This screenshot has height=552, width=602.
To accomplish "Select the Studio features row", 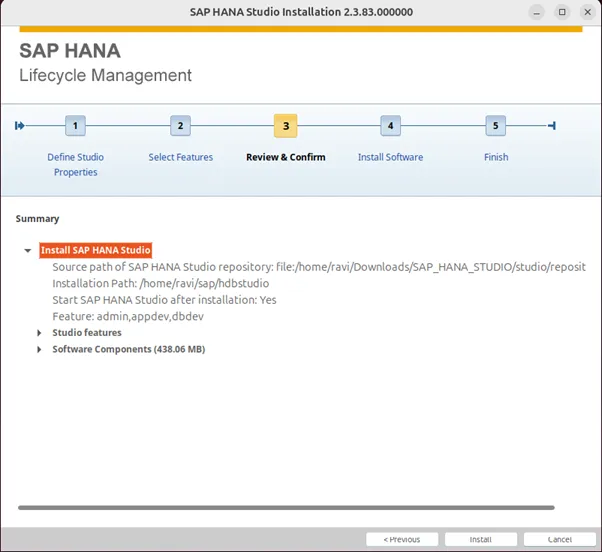I will click(x=87, y=332).
